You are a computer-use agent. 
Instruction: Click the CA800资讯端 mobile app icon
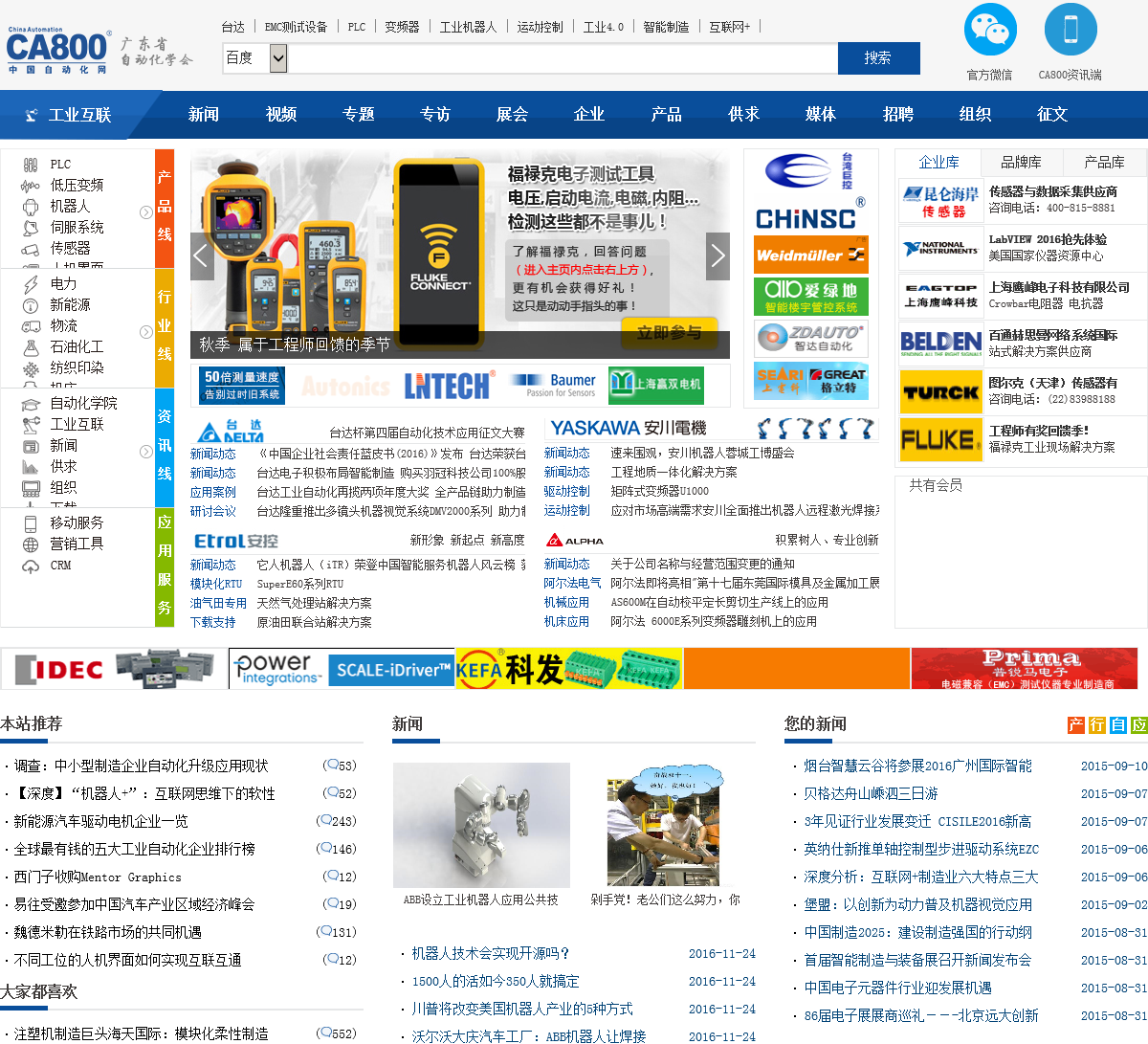pyautogui.click(x=1071, y=30)
